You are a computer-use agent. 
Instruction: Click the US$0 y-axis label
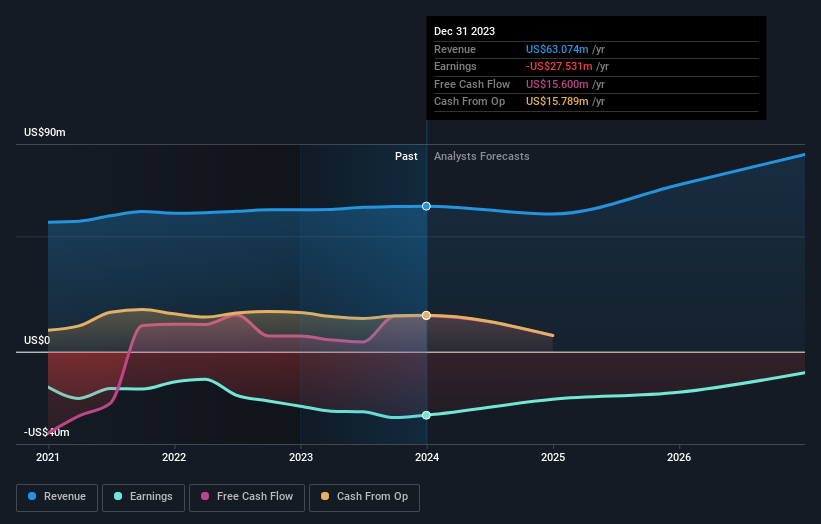pos(37,340)
